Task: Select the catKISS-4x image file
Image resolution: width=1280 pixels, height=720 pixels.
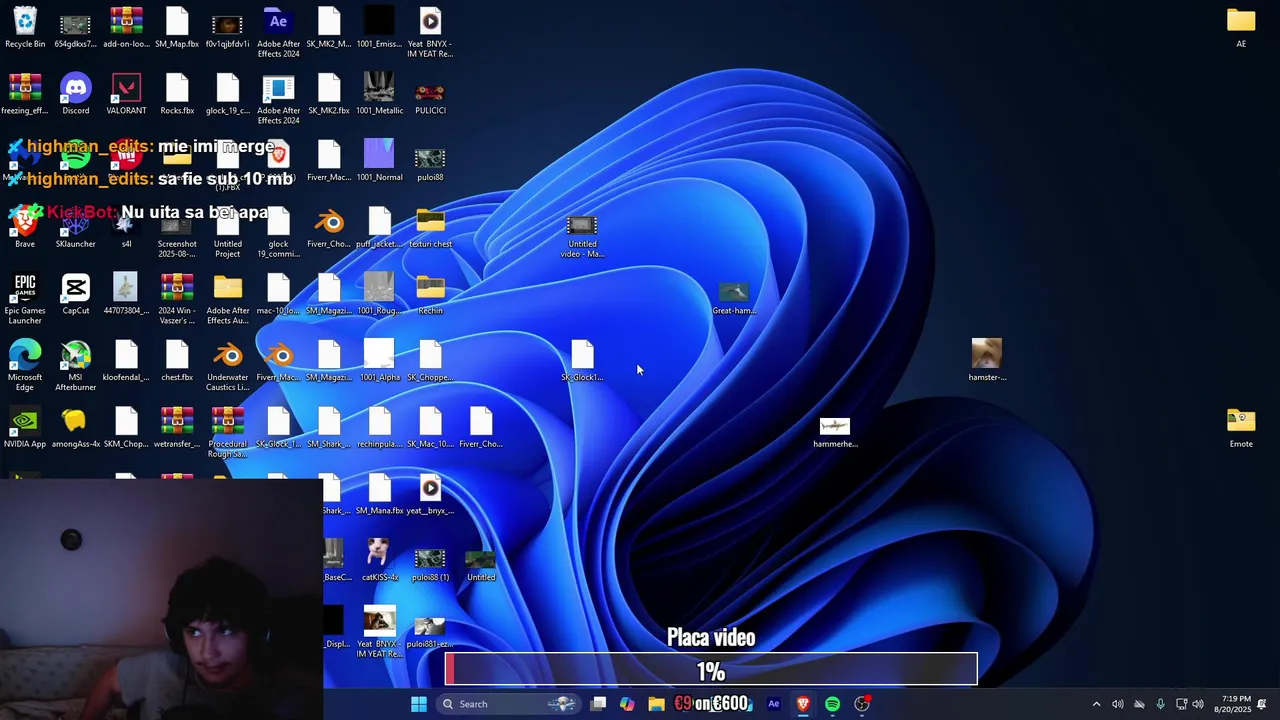Action: pos(379,561)
